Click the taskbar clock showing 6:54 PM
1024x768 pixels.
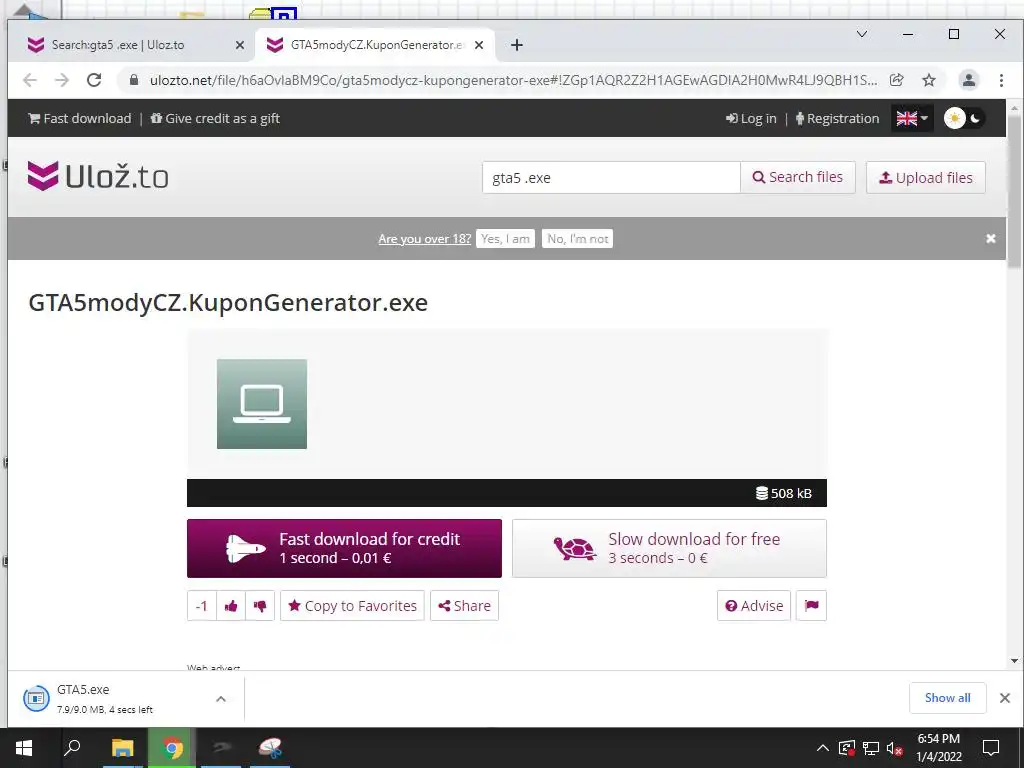(x=939, y=748)
